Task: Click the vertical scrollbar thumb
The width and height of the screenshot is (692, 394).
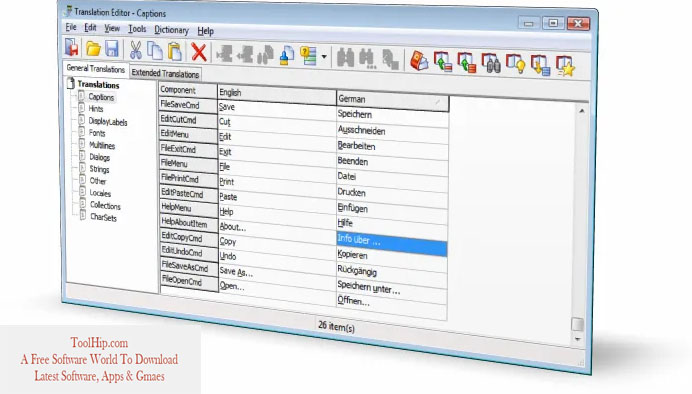Action: [x=578, y=324]
